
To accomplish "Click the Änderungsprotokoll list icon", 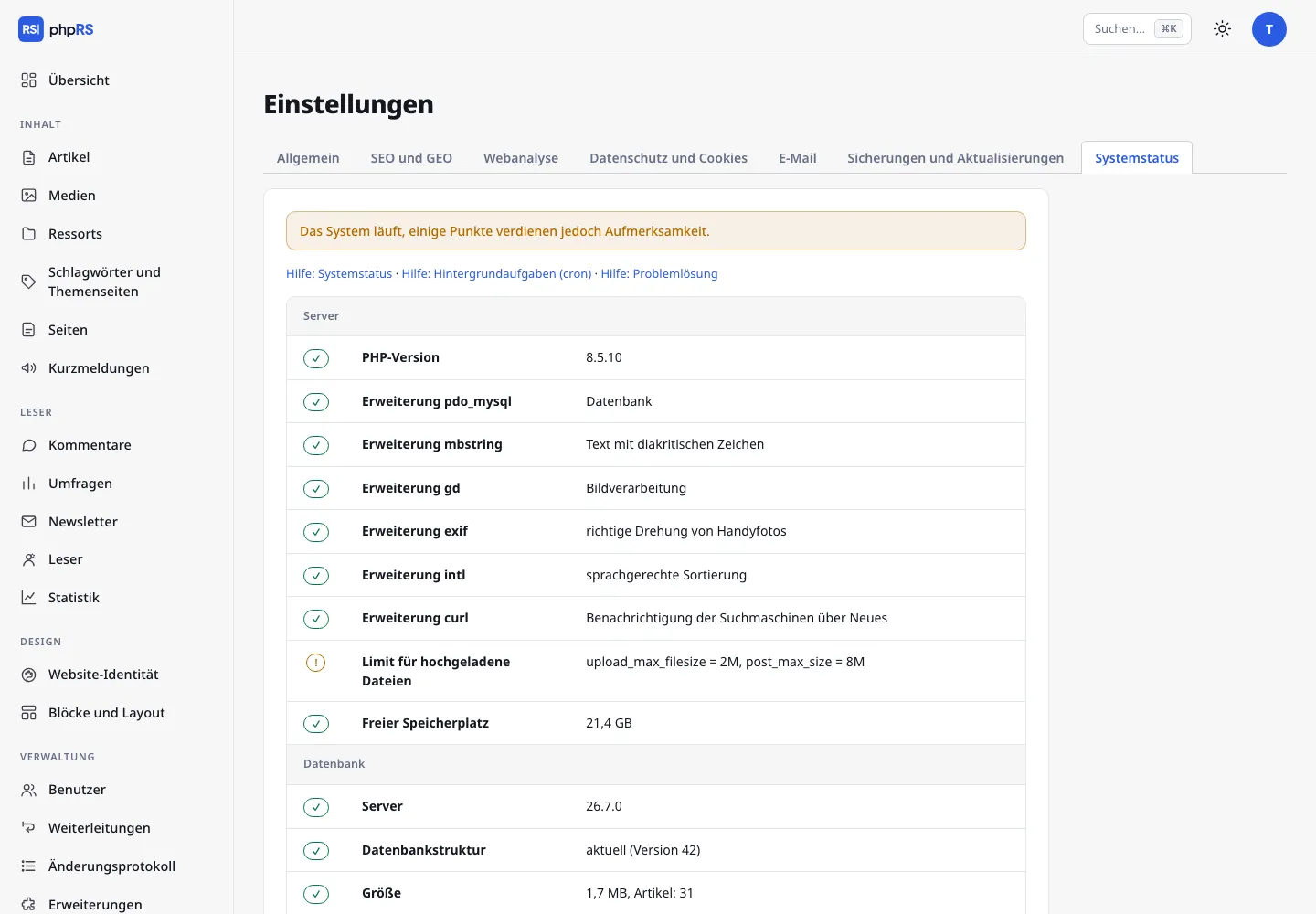I will pos(29,866).
